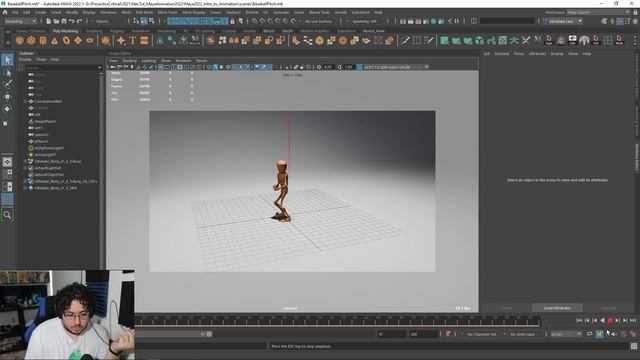This screenshot has width=640, height=360.
Task: Redo action with arrow icon
Action: (x=80, y=21)
